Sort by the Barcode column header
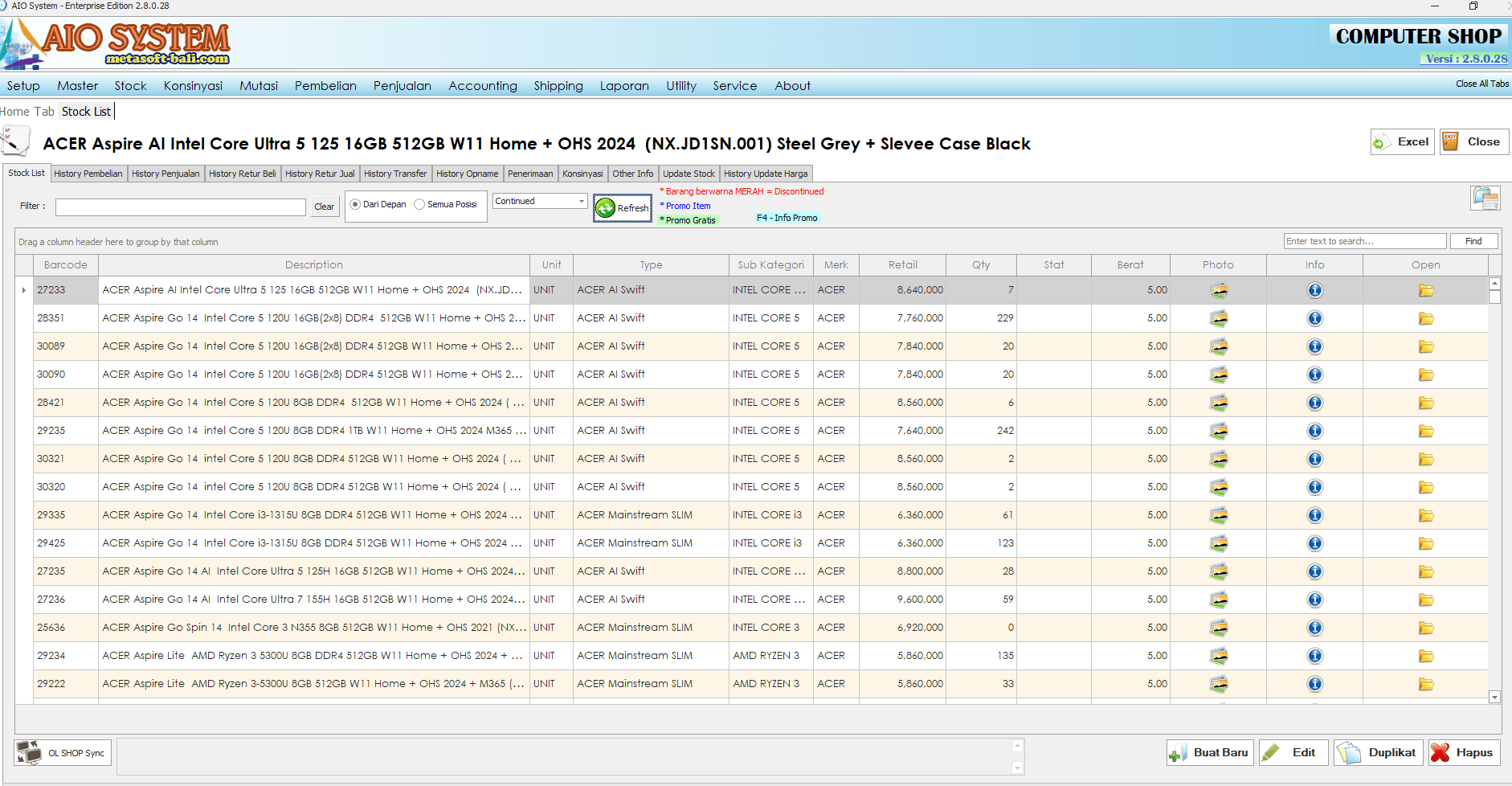The width and height of the screenshot is (1512, 786). click(x=66, y=264)
